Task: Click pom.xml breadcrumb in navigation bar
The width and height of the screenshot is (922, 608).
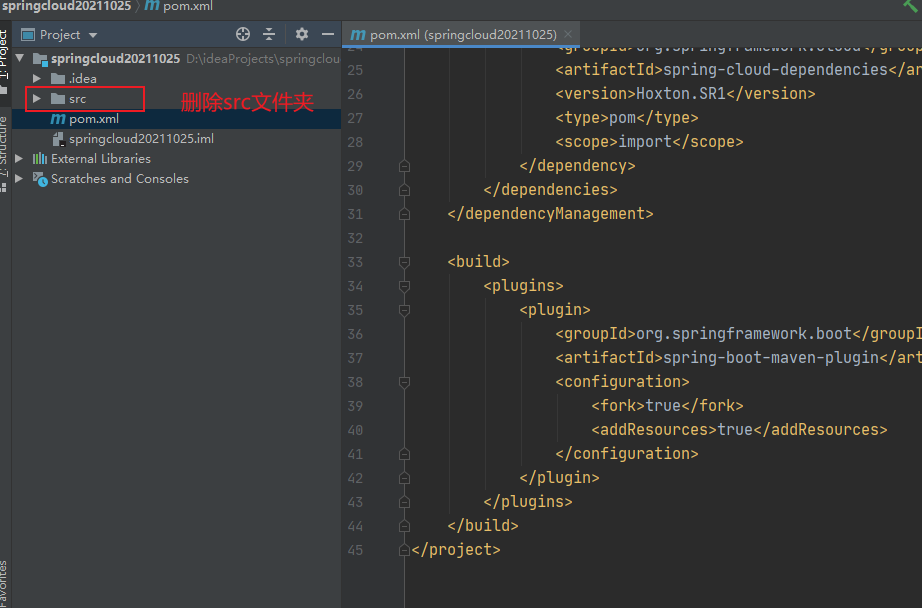Action: [x=179, y=6]
